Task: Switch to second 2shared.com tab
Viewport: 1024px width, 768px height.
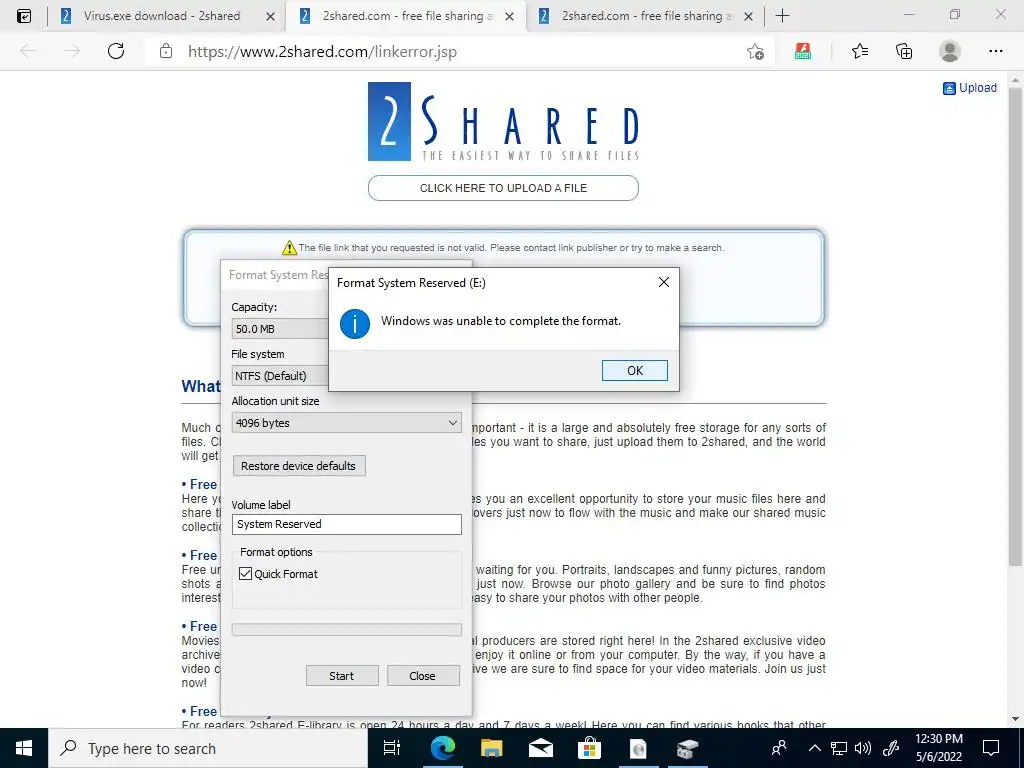Action: (x=405, y=16)
